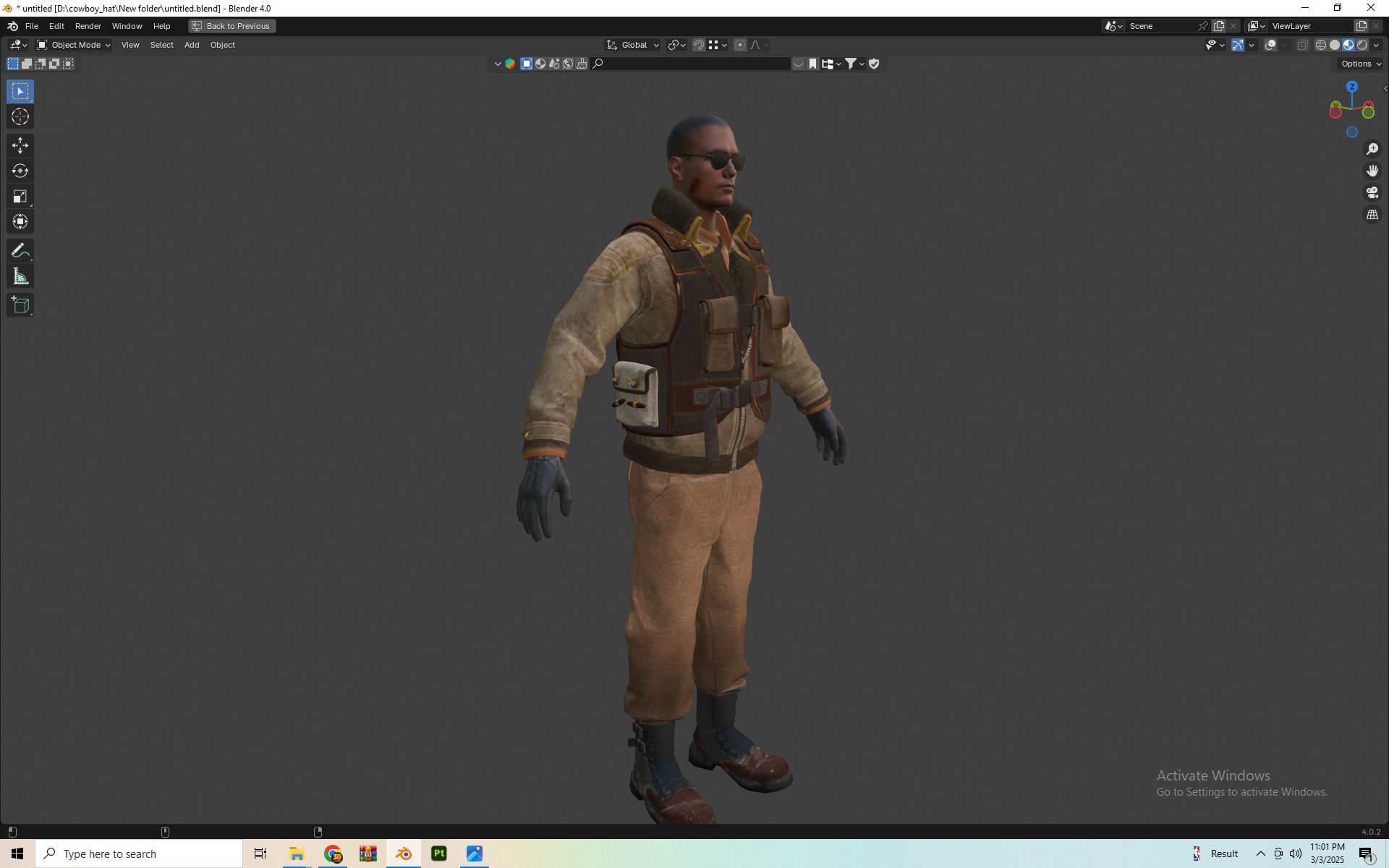Open the Object Mode dropdown

coord(74,45)
